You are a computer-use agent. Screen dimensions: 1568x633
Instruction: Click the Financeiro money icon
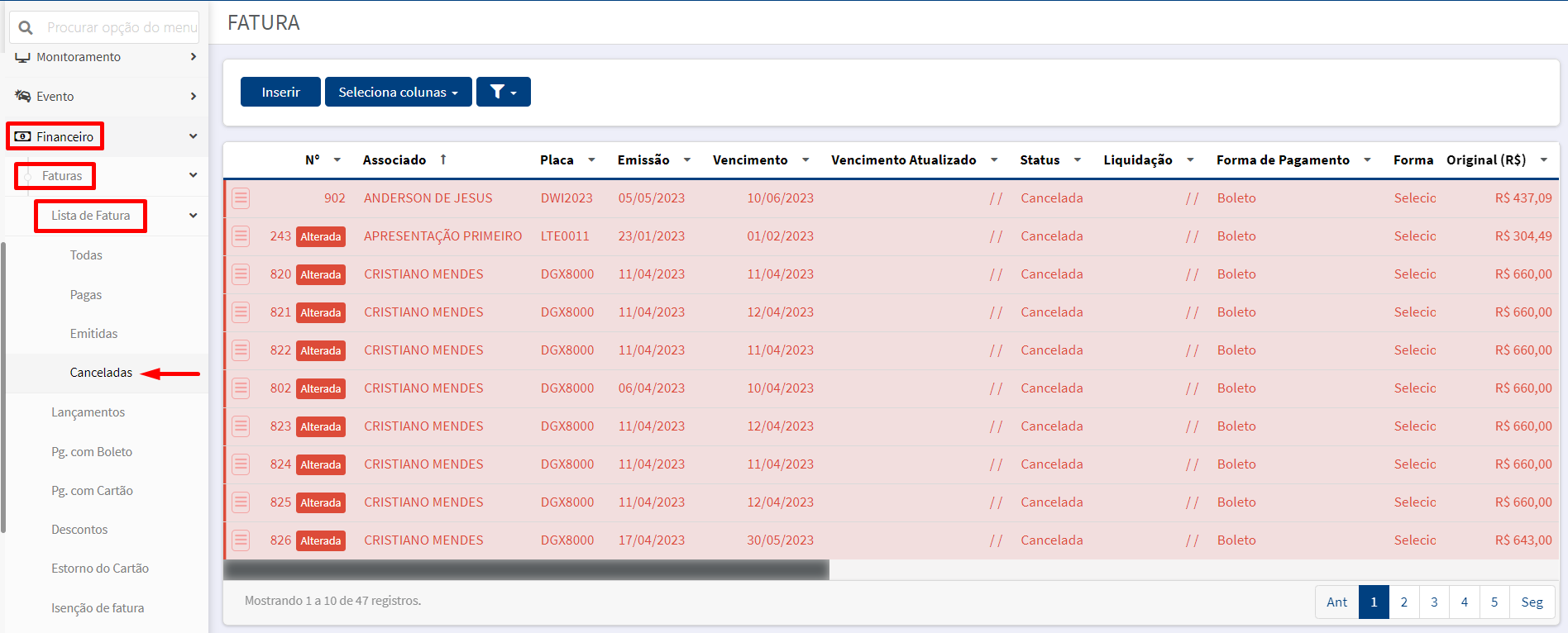pos(23,136)
